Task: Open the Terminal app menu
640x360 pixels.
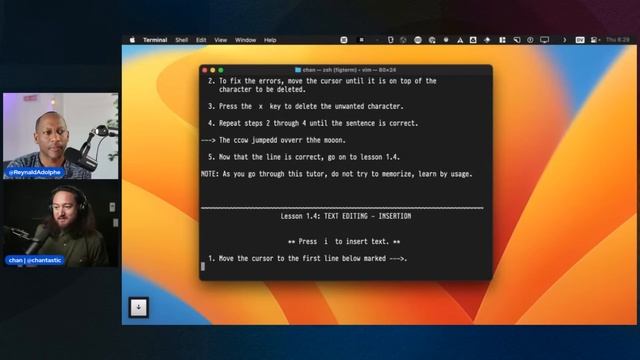Action: 155,40
